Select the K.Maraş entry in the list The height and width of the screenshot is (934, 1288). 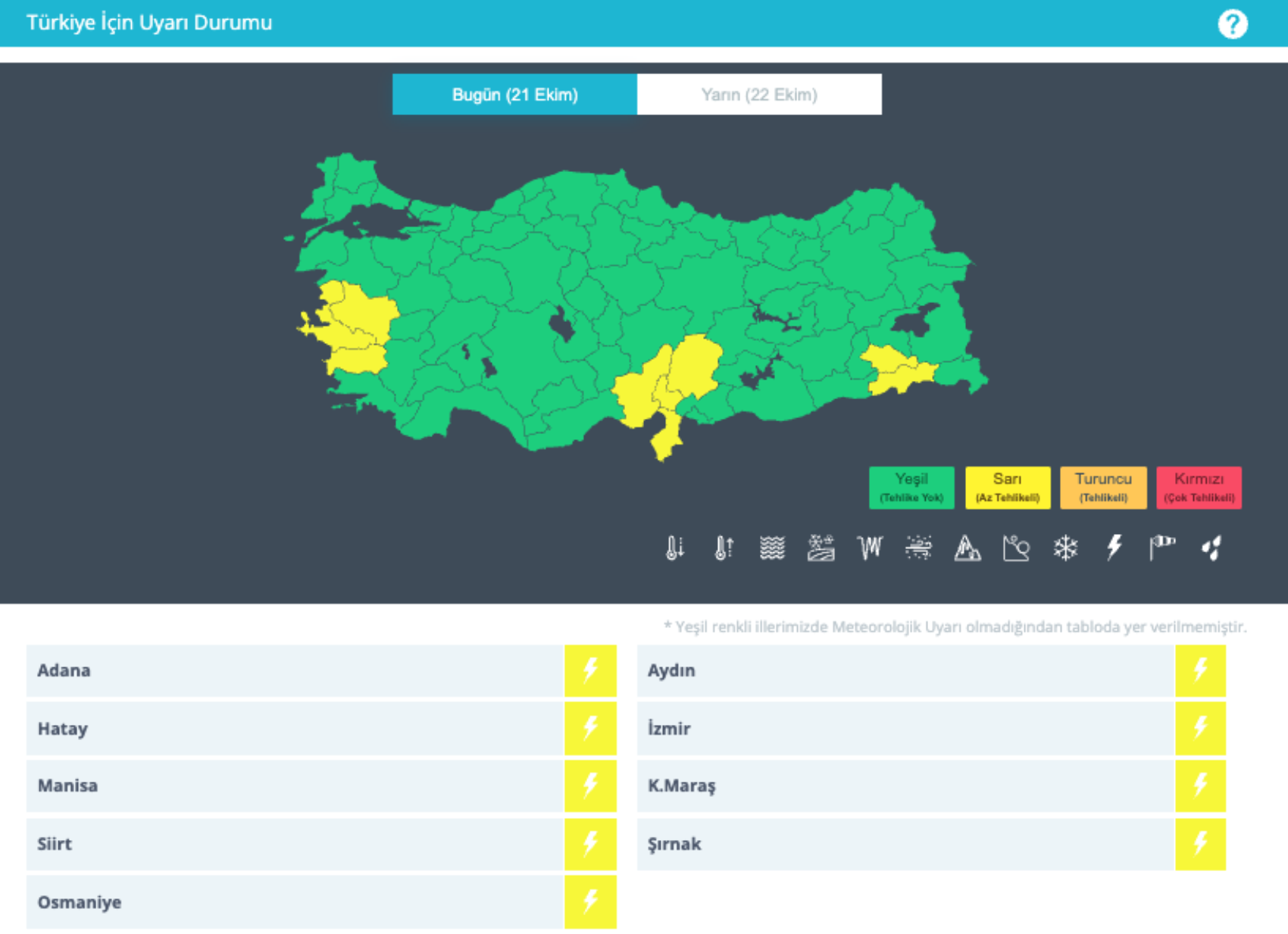[905, 786]
